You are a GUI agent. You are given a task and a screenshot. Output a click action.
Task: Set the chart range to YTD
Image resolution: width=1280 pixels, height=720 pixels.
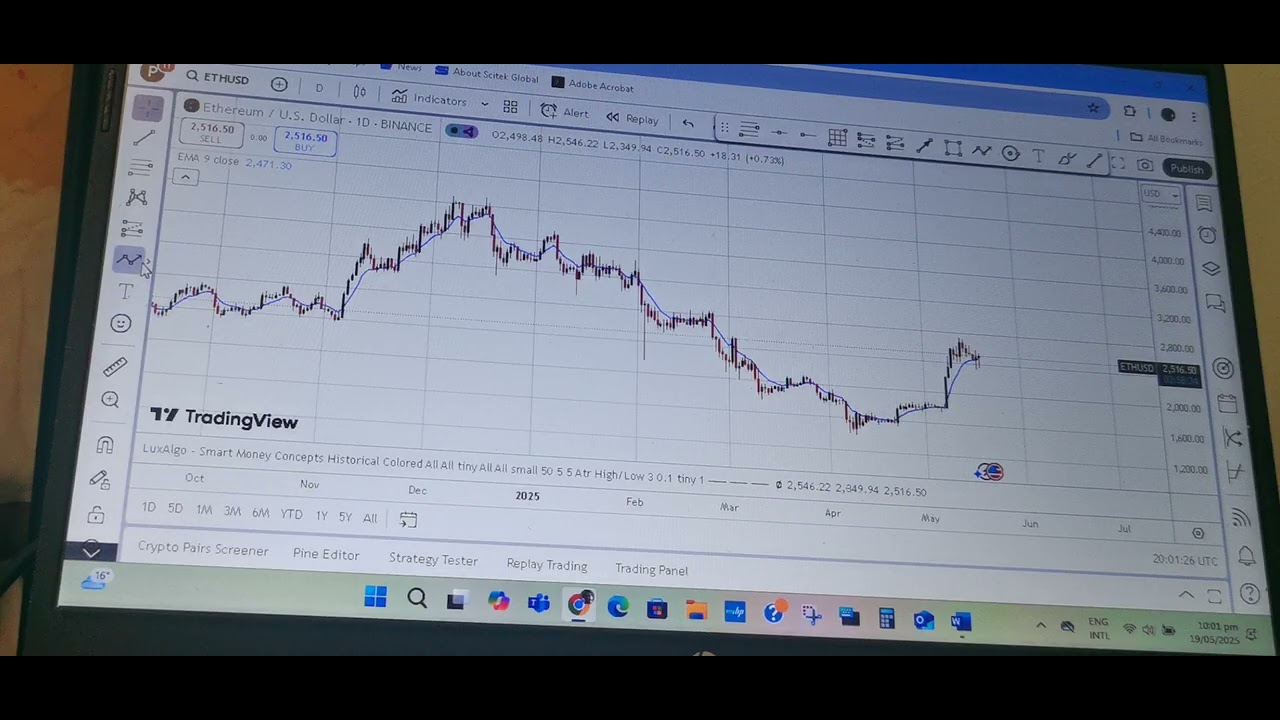point(291,514)
